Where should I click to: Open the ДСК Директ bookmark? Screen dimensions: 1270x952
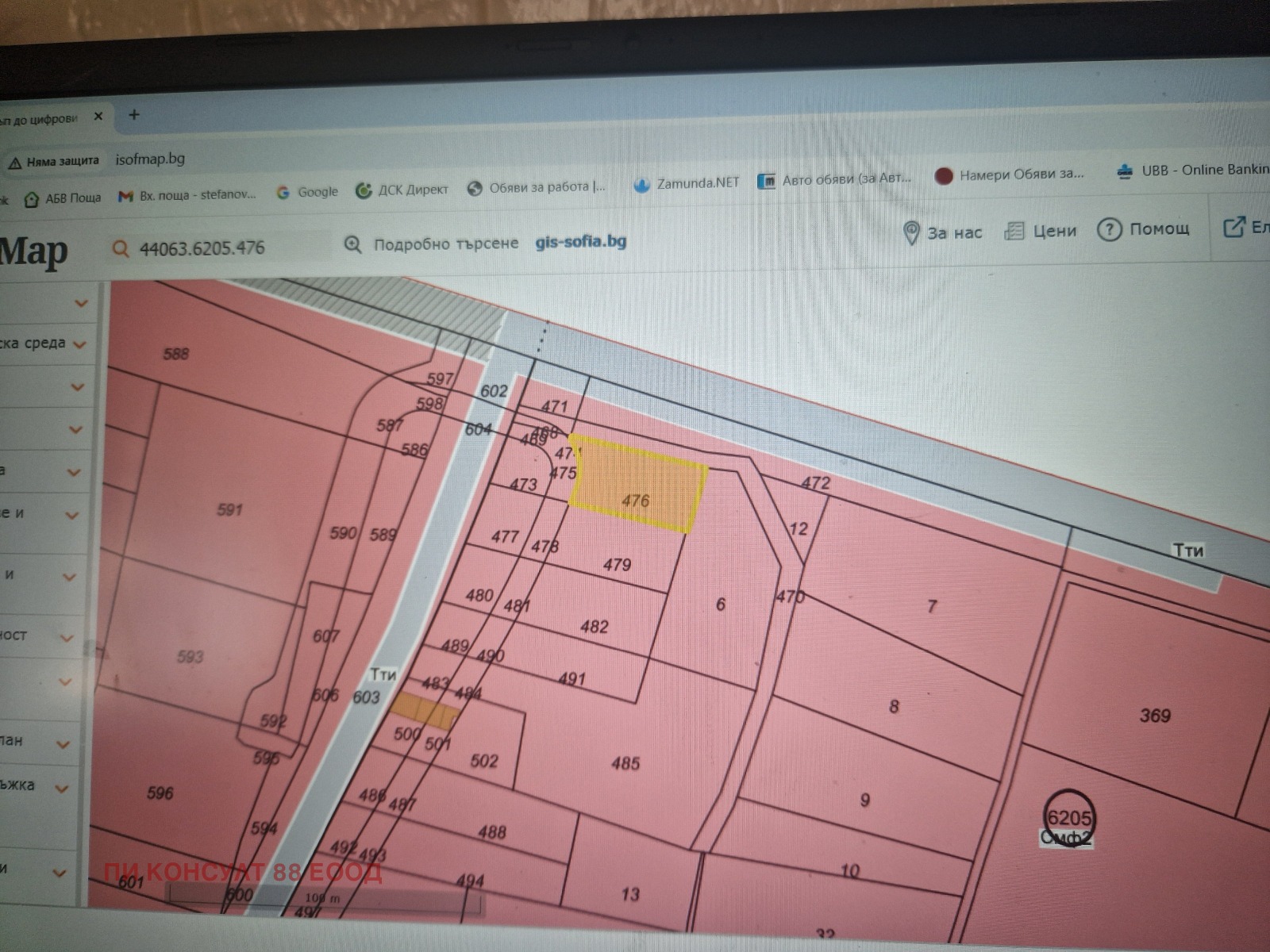point(402,190)
